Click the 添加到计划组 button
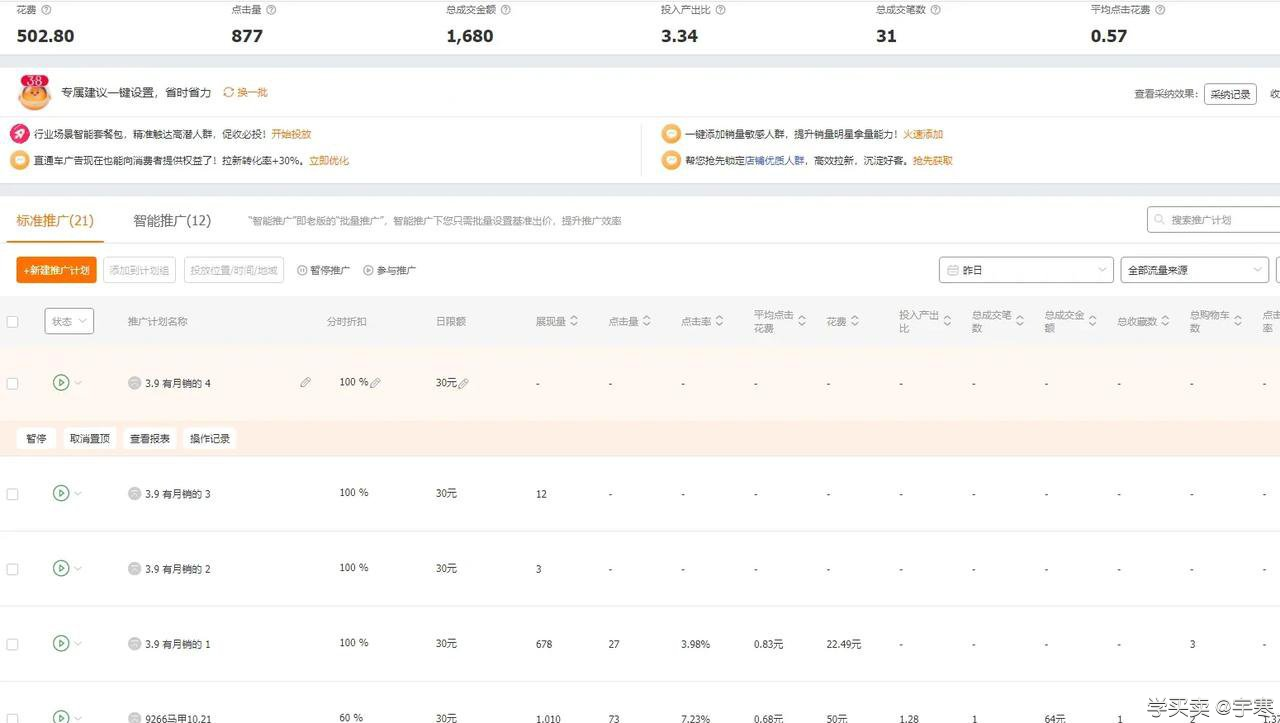 point(140,270)
